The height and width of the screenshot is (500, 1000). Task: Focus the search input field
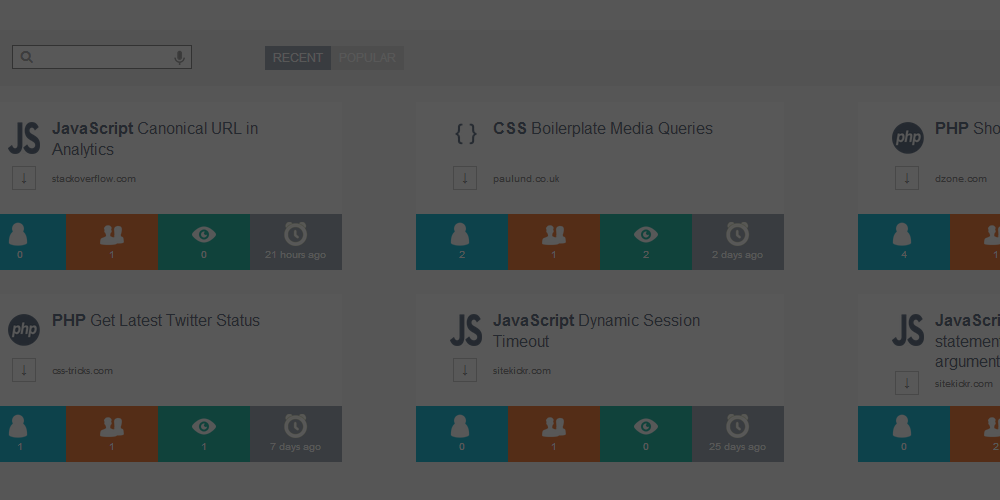point(102,57)
